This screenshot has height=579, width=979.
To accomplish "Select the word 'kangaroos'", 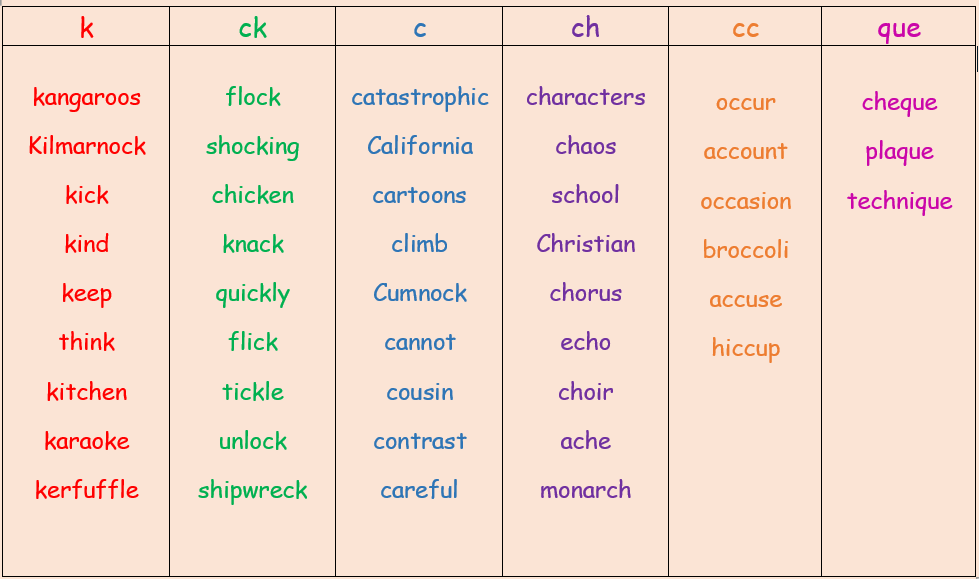I will pos(87,98).
